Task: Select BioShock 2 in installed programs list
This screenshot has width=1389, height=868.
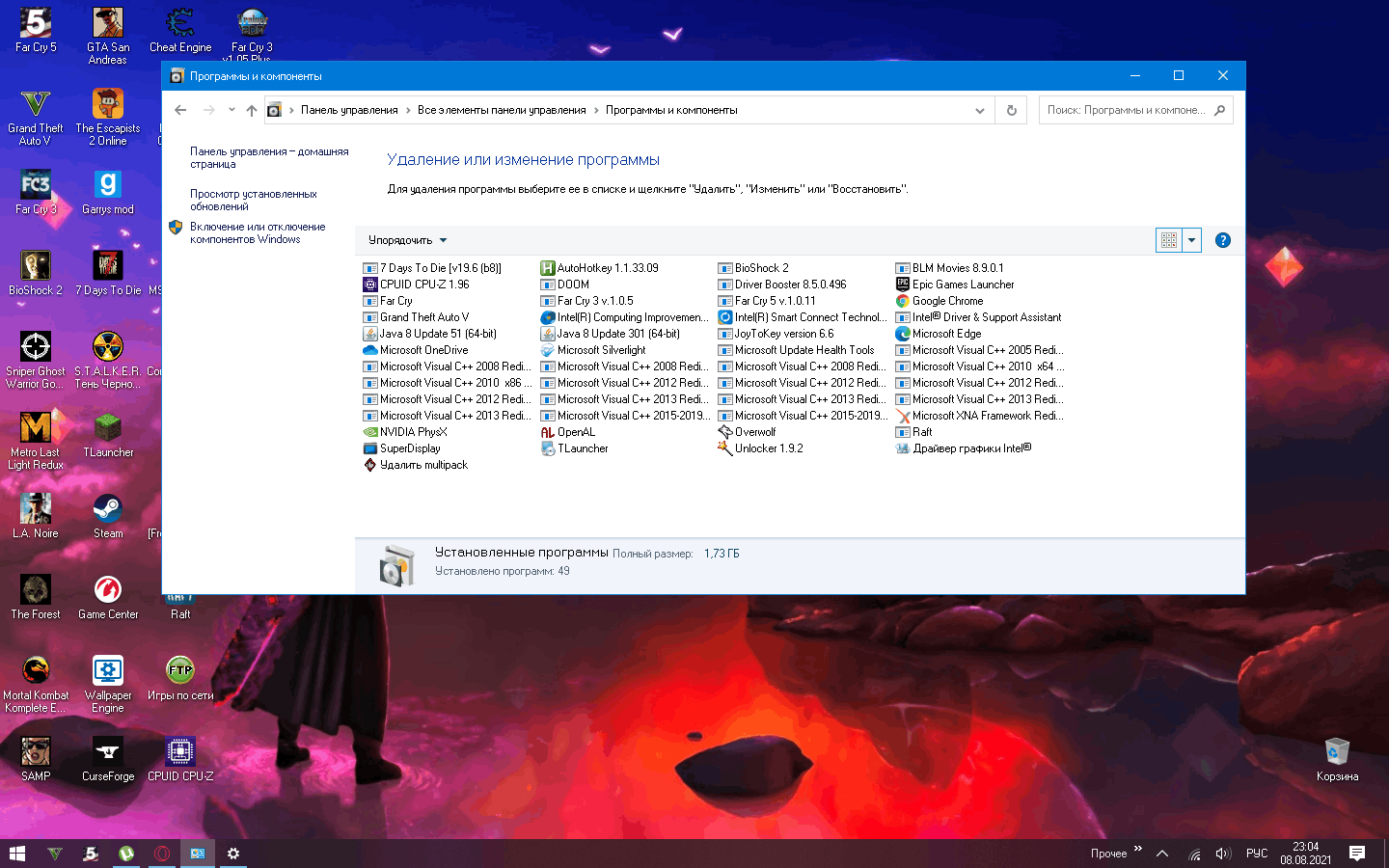Action: (753, 268)
